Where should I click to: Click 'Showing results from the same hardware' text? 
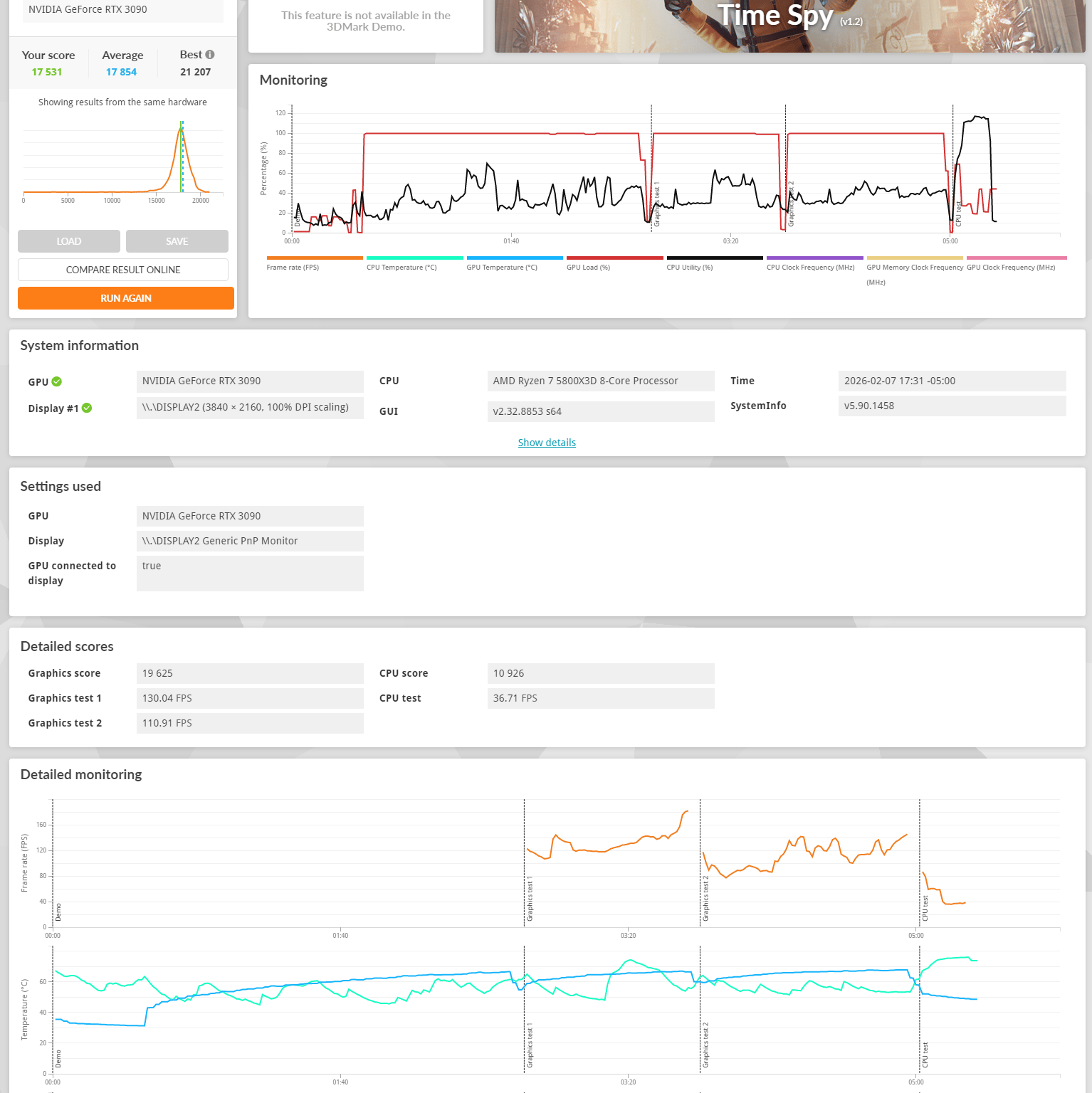[122, 102]
